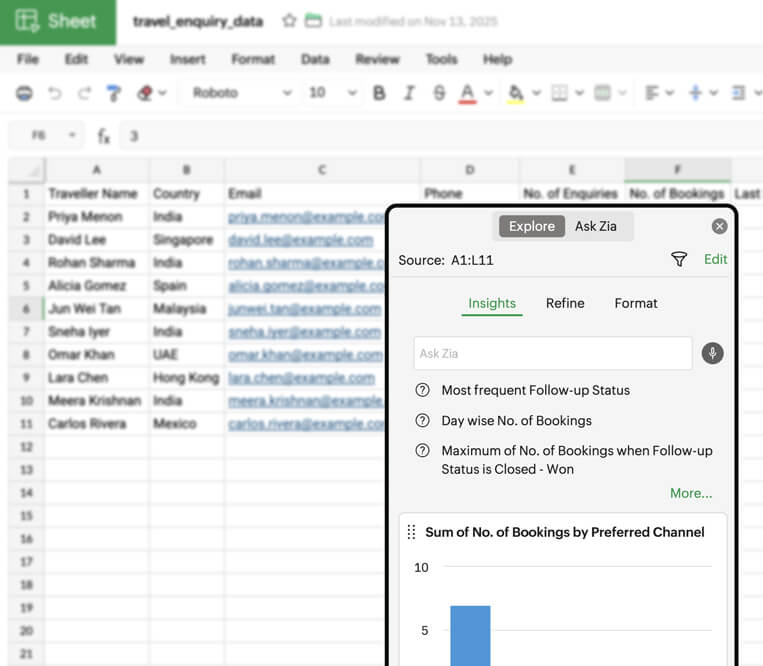This screenshot has height=666, width=763.
Task: Open the Help menu
Action: [497, 59]
